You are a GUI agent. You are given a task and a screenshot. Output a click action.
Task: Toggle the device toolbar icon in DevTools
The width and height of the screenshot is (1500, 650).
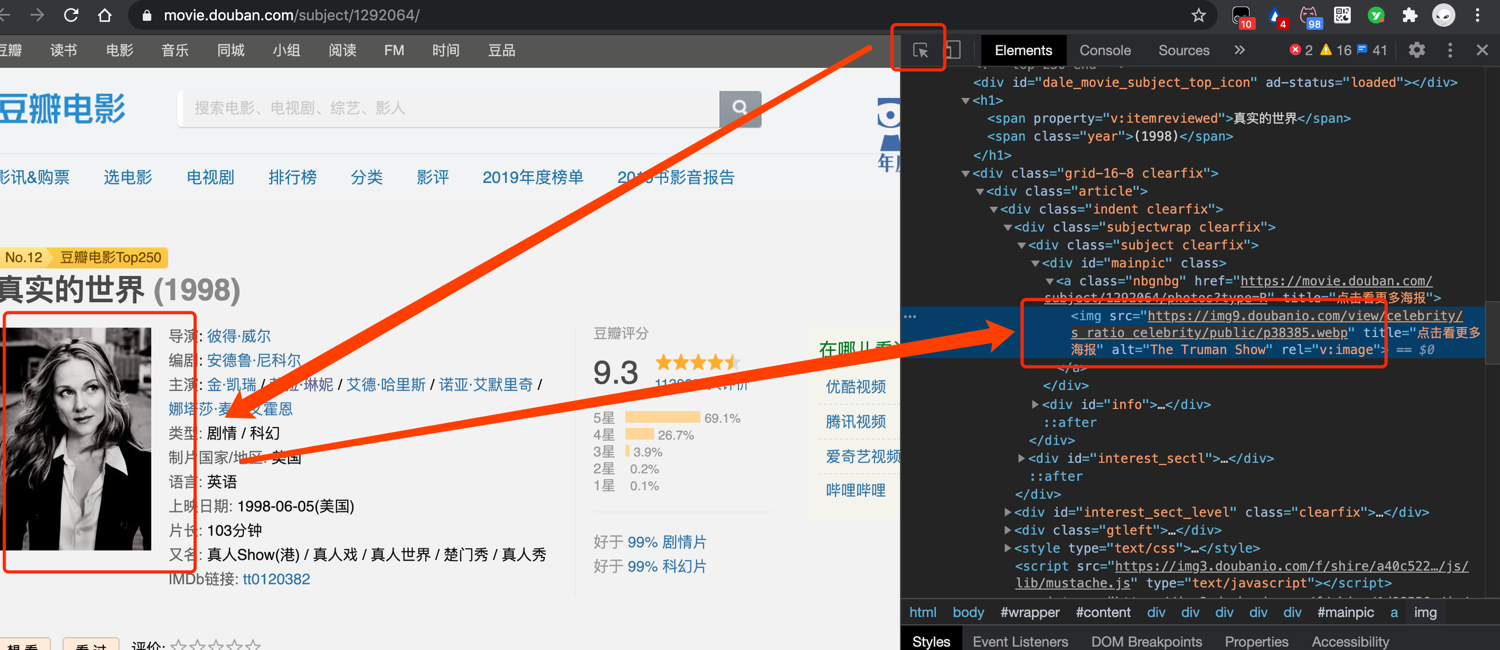(x=953, y=50)
